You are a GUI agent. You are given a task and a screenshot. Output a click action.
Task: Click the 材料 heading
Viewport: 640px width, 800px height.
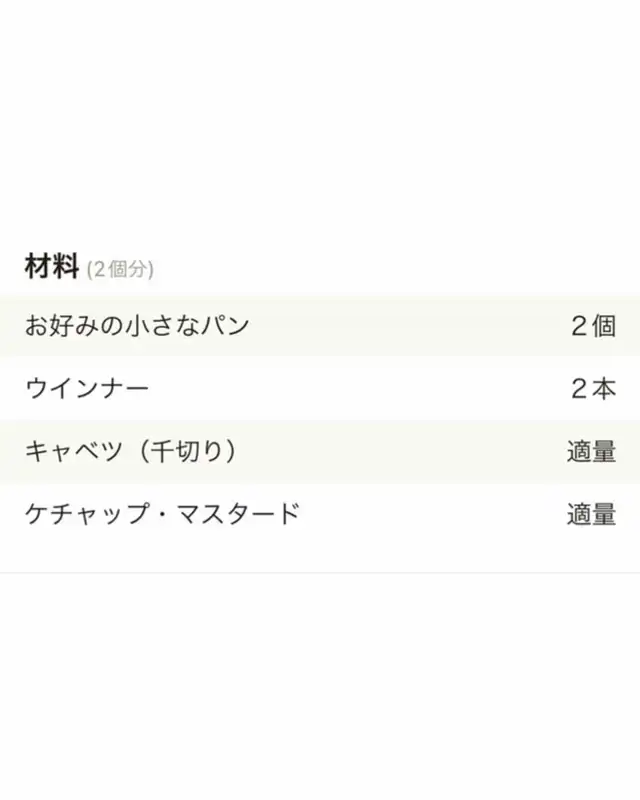tap(52, 266)
